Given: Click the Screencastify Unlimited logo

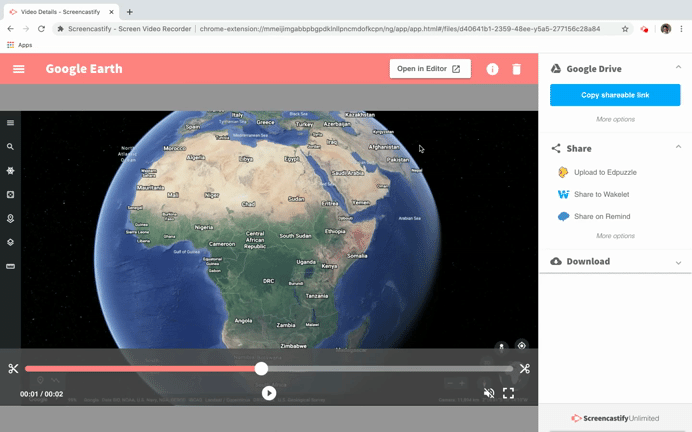Looking at the screenshot, I should coord(615,418).
